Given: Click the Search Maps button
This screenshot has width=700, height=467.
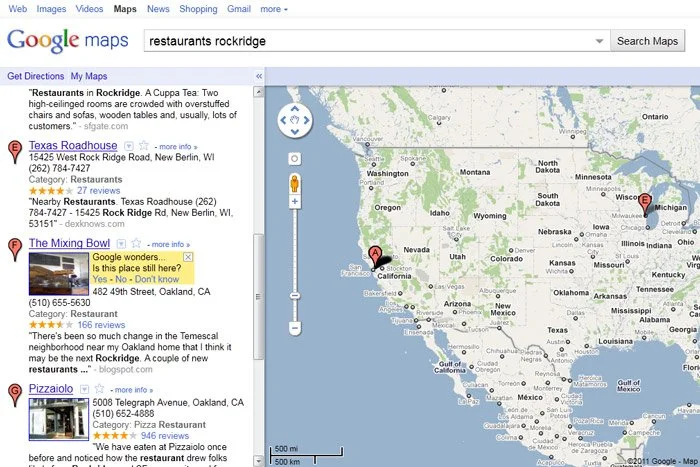Looking at the screenshot, I should click(647, 41).
